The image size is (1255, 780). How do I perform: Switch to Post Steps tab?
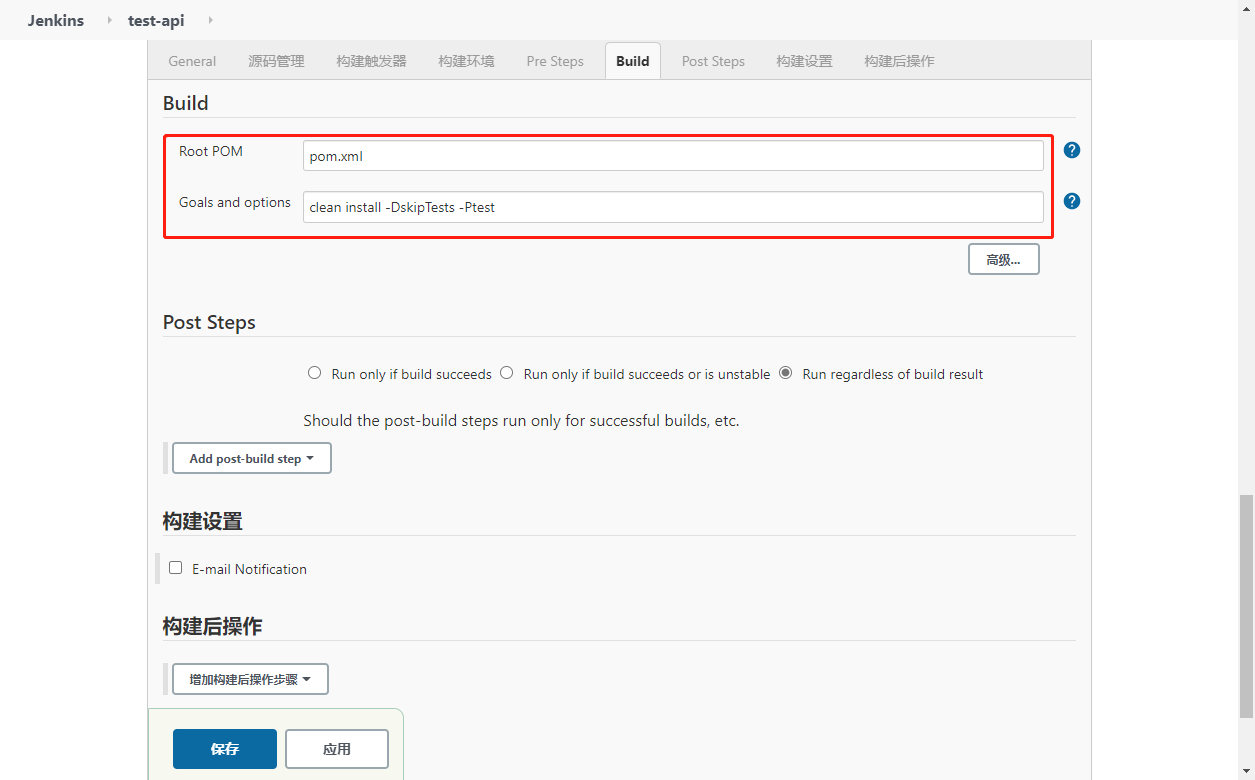tap(713, 61)
